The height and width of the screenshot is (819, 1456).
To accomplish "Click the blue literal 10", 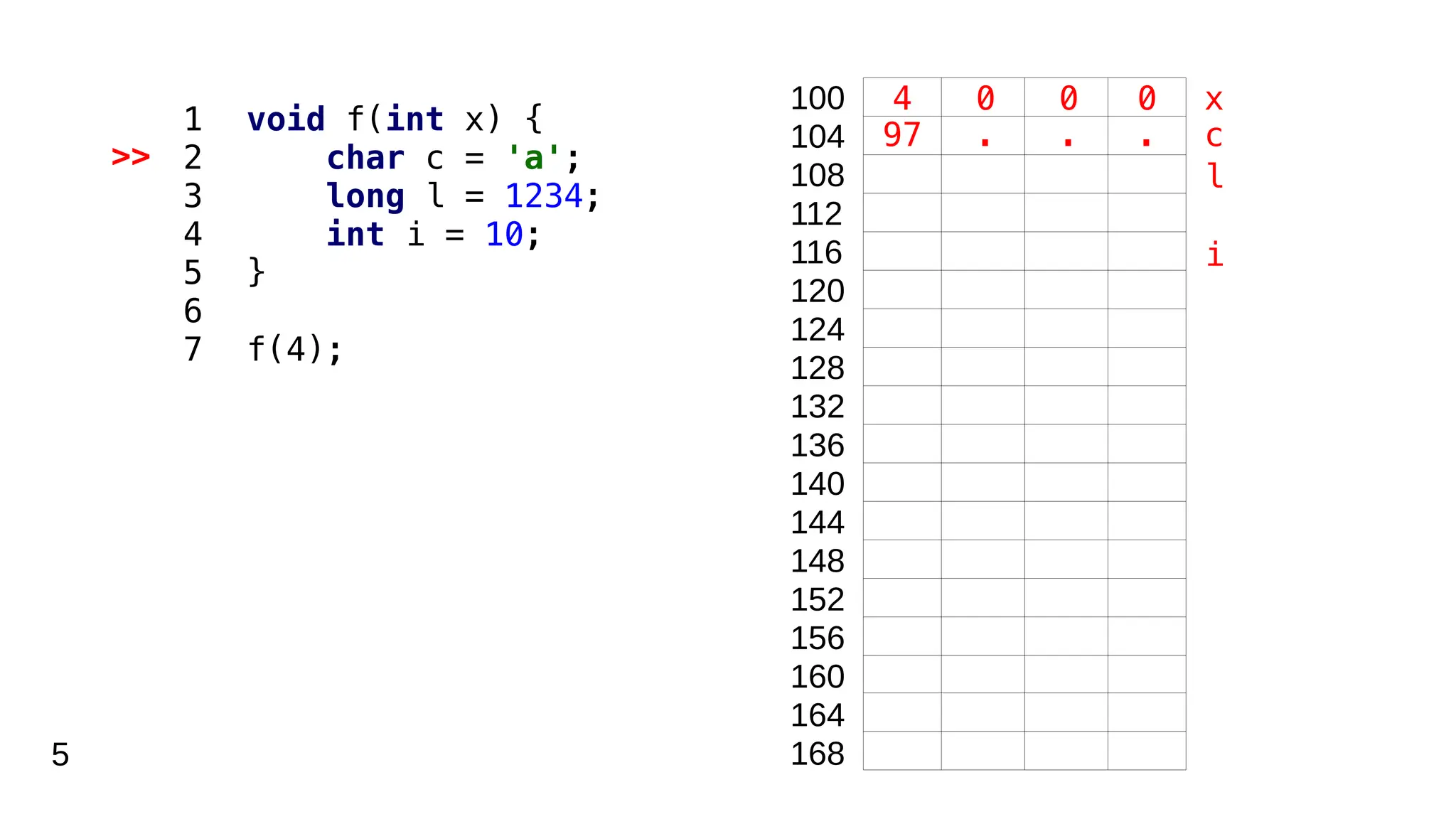I will [x=504, y=235].
